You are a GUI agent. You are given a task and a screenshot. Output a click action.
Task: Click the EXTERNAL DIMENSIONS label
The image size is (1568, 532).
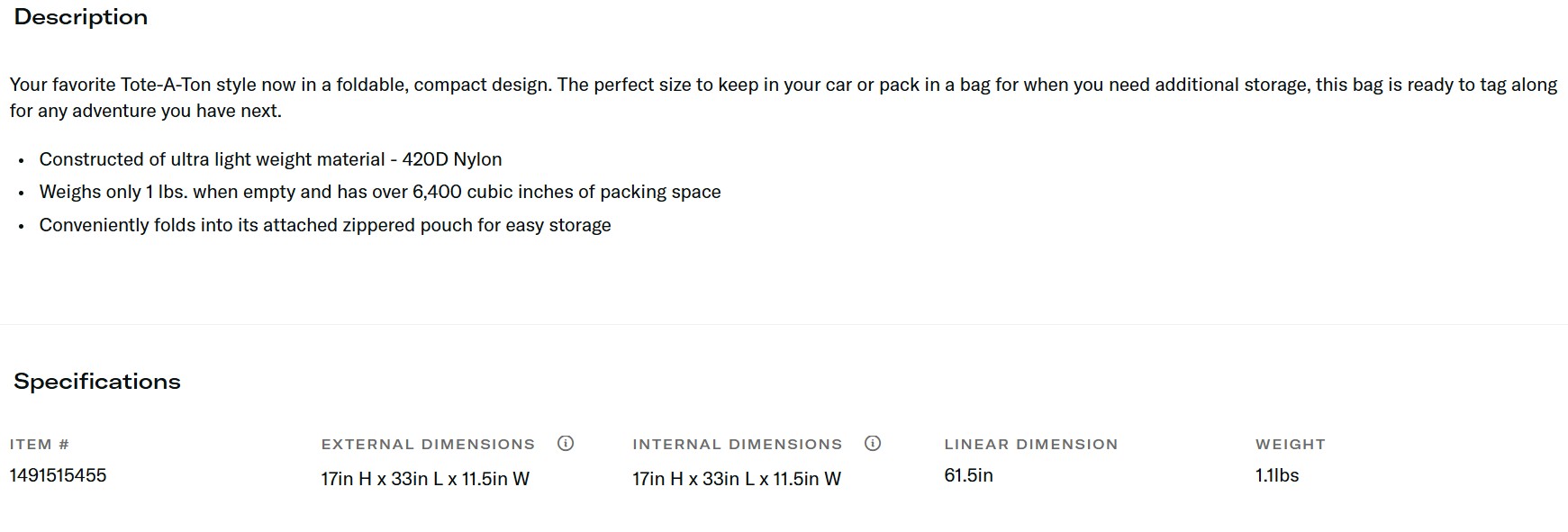[428, 445]
